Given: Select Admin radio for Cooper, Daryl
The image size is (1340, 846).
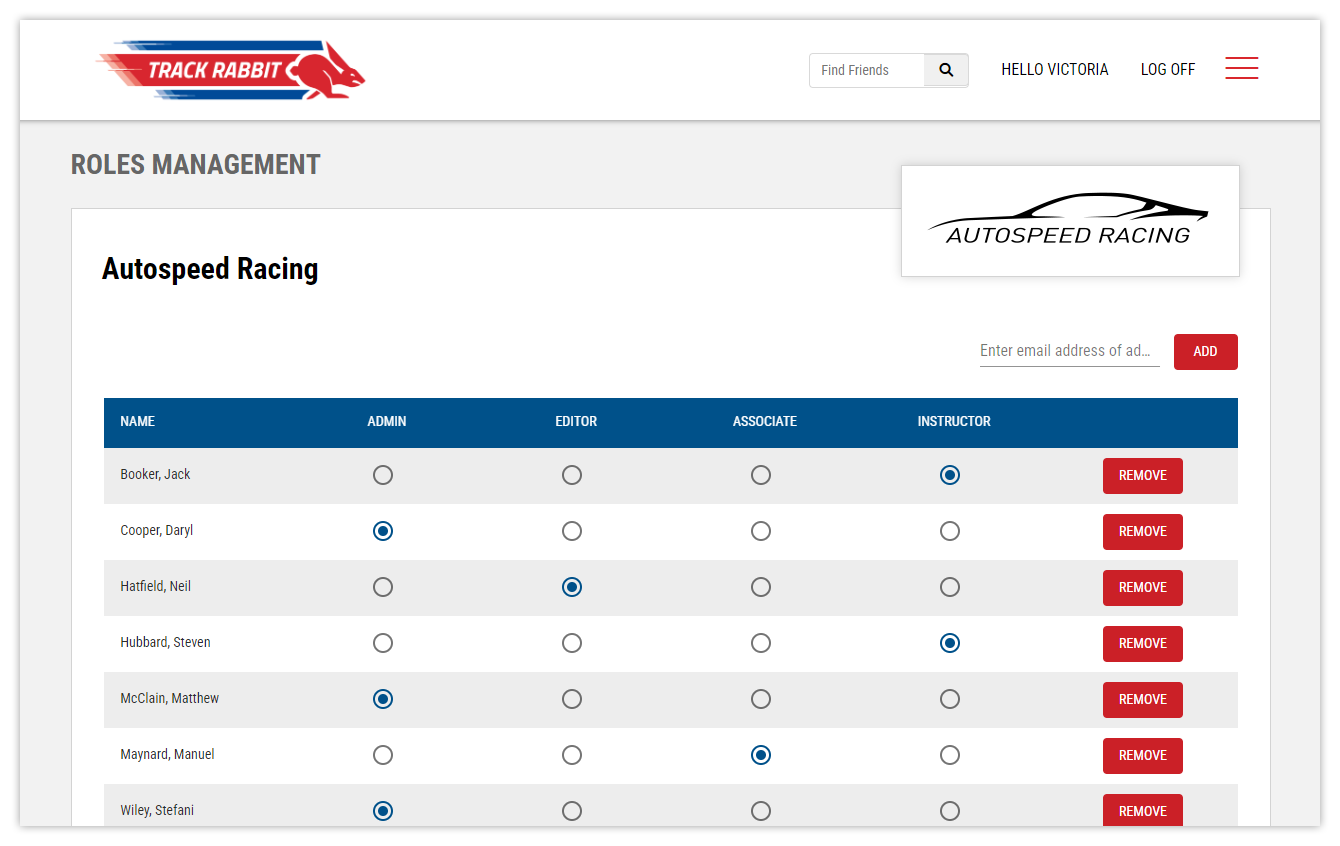Looking at the screenshot, I should (x=383, y=531).
